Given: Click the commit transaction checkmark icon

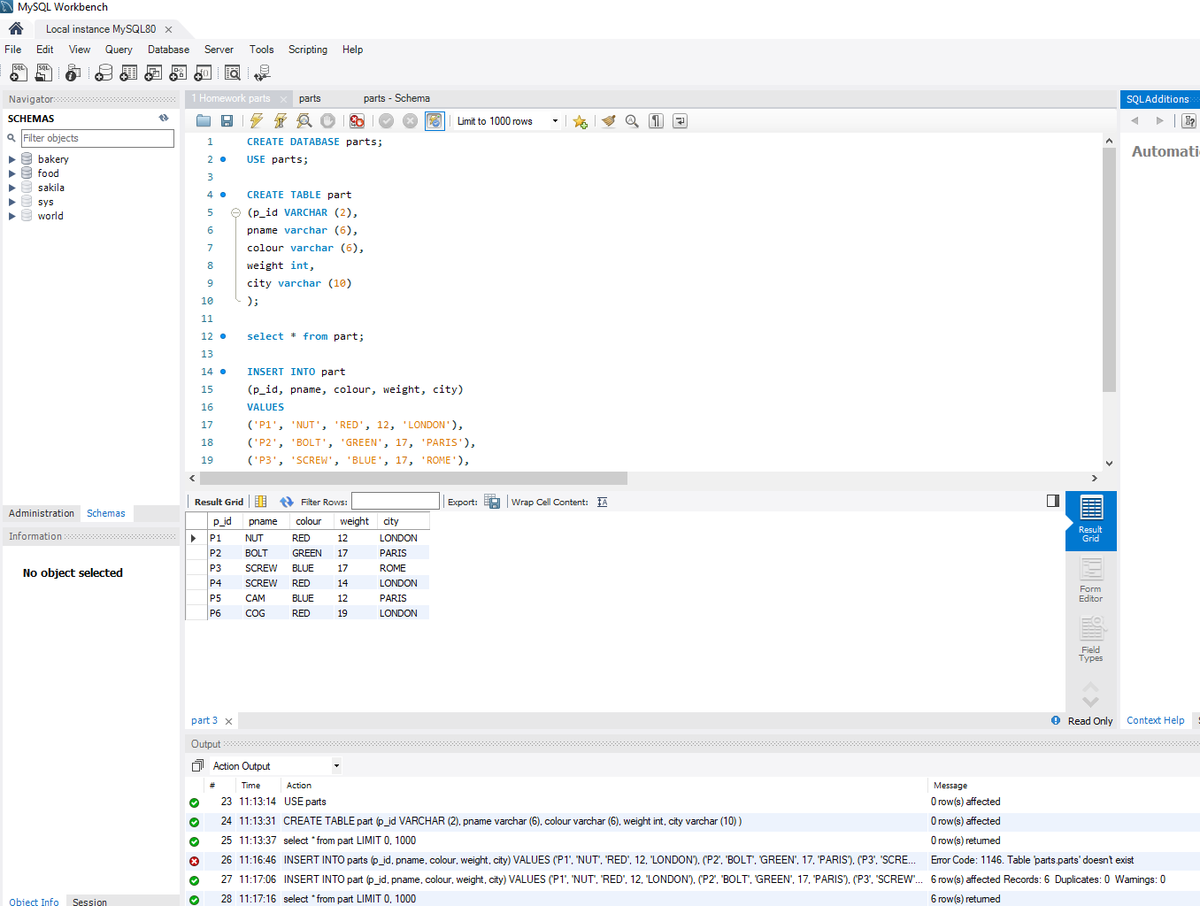Looking at the screenshot, I should point(387,121).
